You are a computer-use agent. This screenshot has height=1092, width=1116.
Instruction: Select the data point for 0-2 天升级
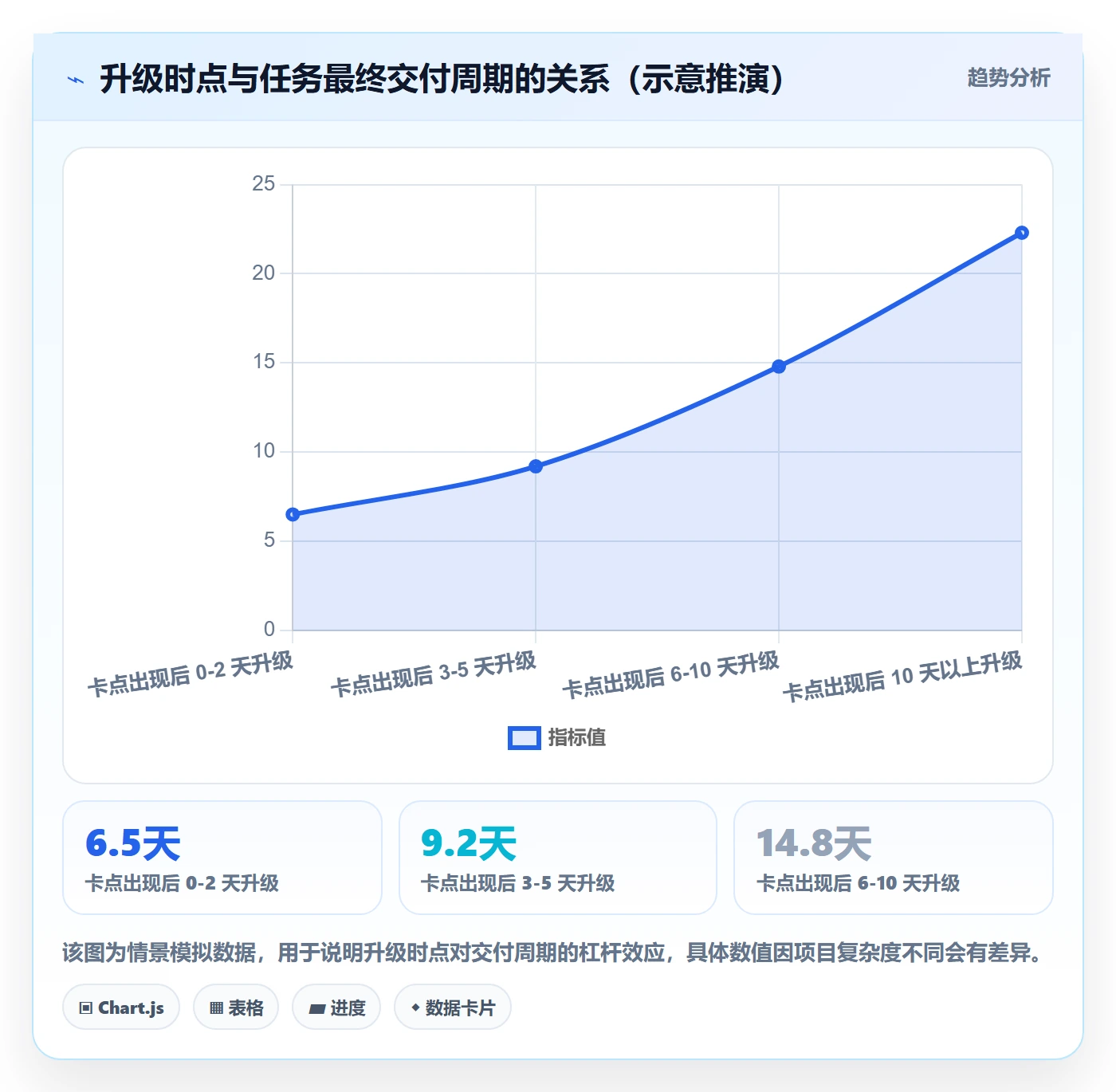(x=293, y=514)
